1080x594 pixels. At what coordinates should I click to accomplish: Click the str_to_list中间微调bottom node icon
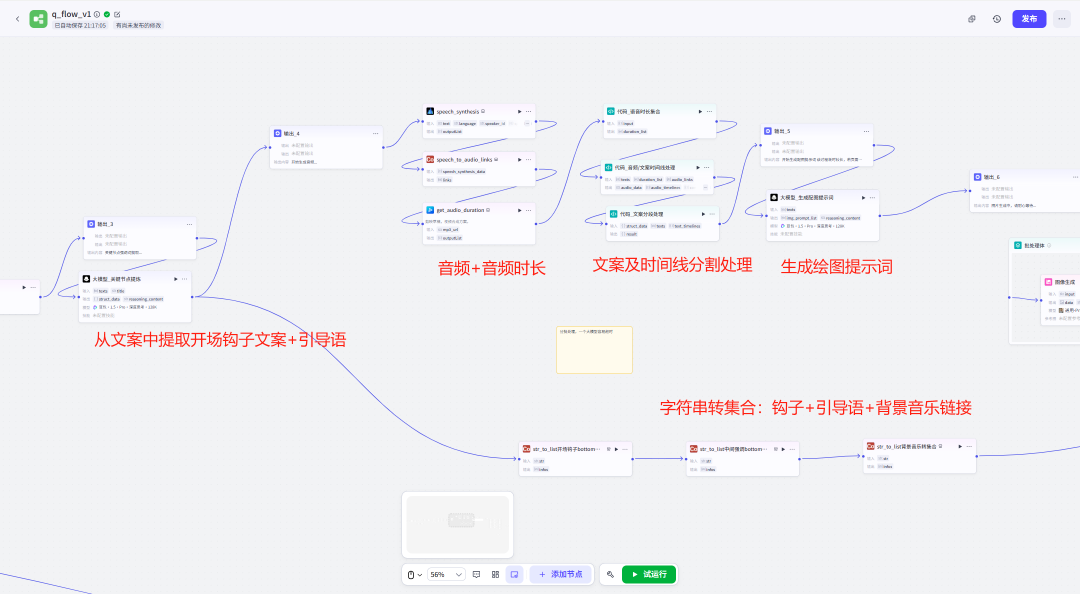click(x=694, y=449)
